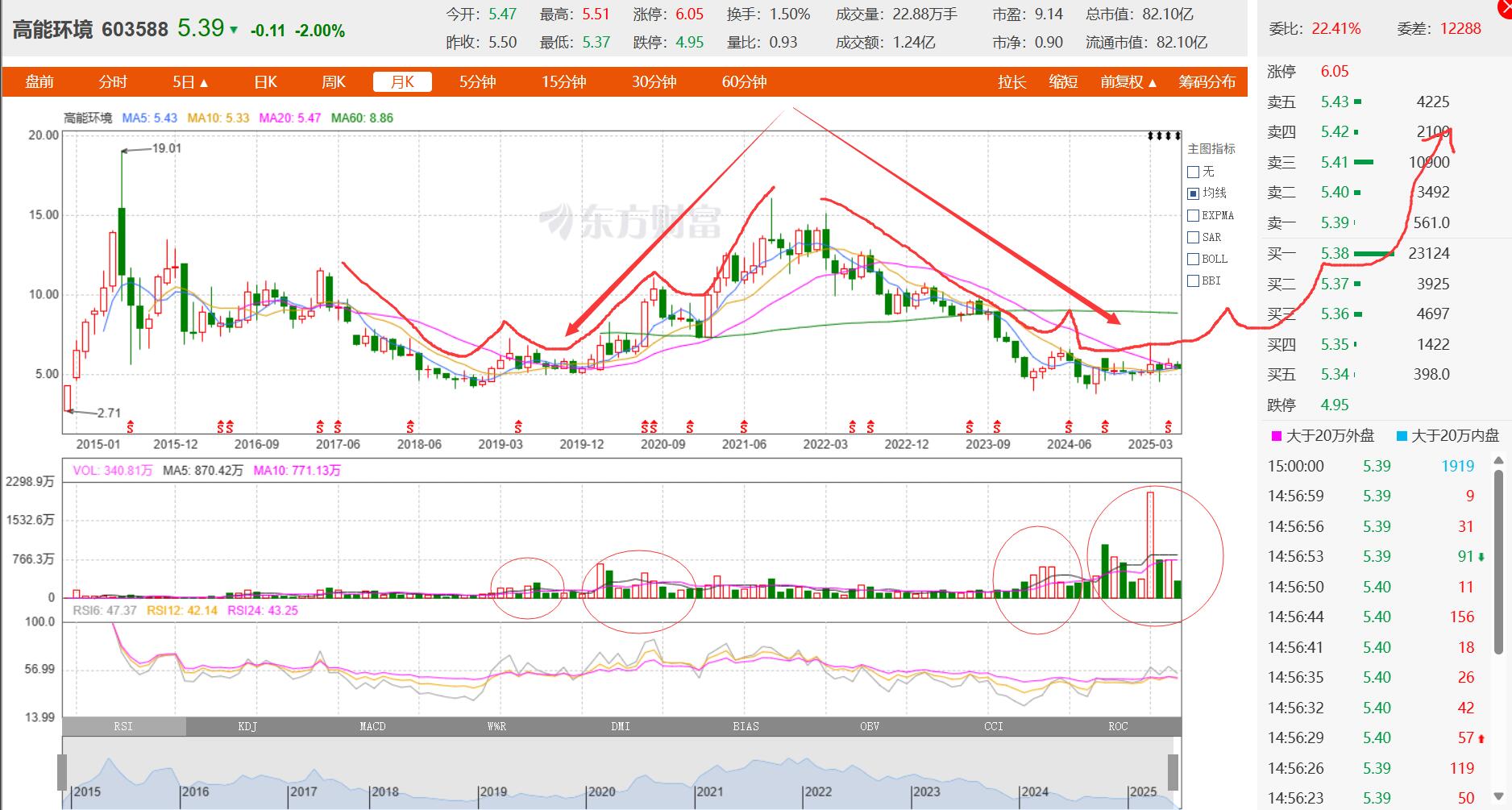
Task: Switch sub-indicator to BIAS
Action: coord(746,726)
